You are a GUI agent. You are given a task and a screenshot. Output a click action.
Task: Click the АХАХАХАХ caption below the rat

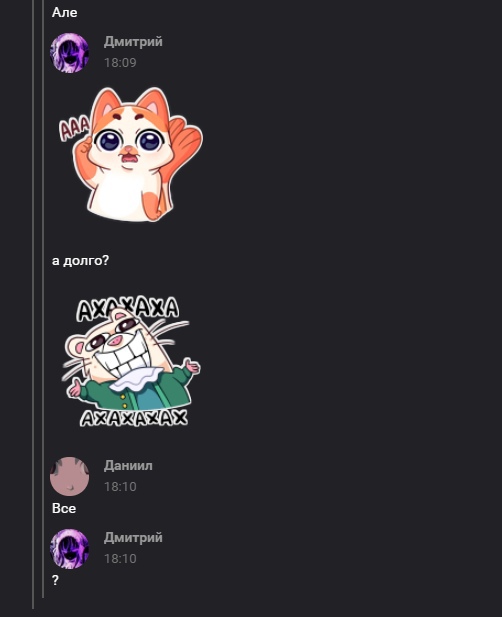coord(134,419)
